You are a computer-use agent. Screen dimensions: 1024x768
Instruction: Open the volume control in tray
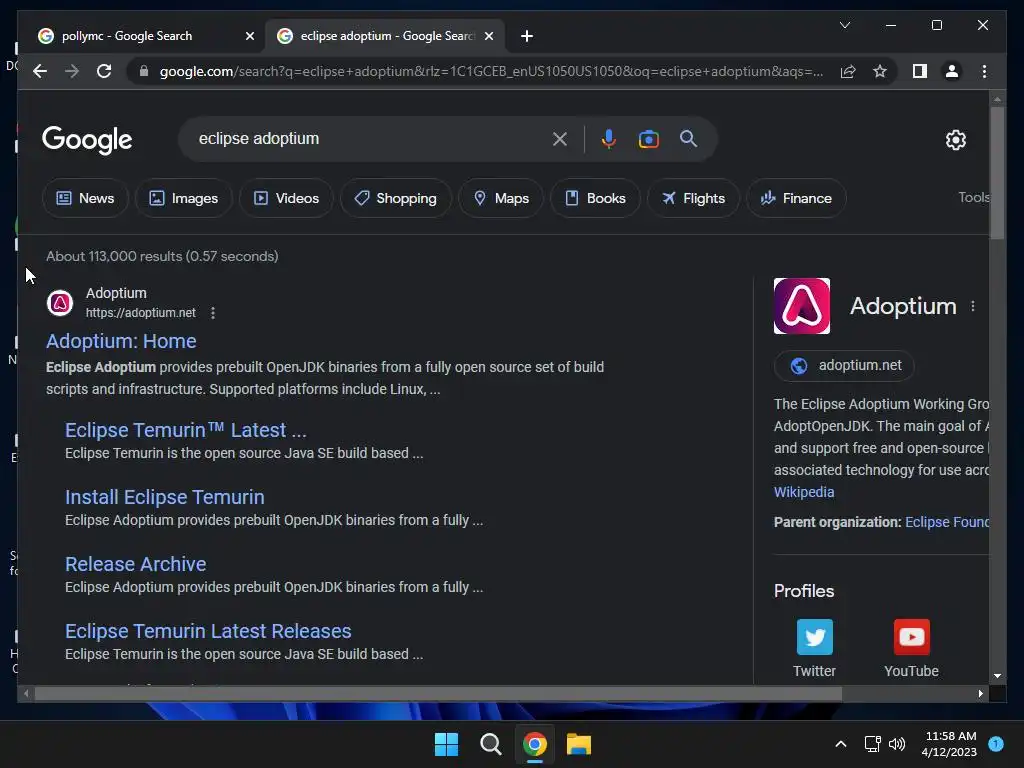[897, 744]
